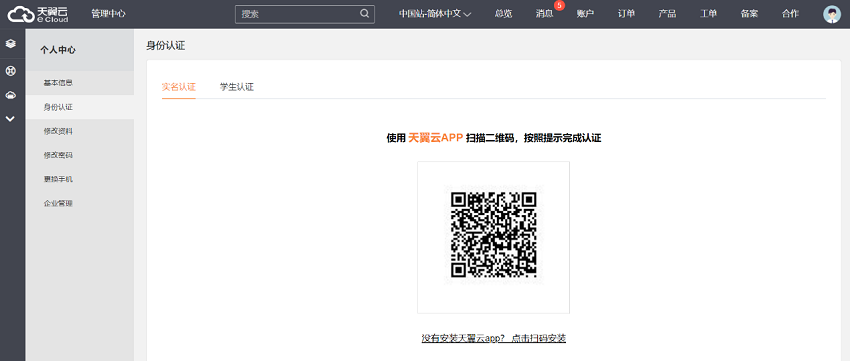
Task: Select 企业管理 in the sidebar
Action: pos(80,203)
